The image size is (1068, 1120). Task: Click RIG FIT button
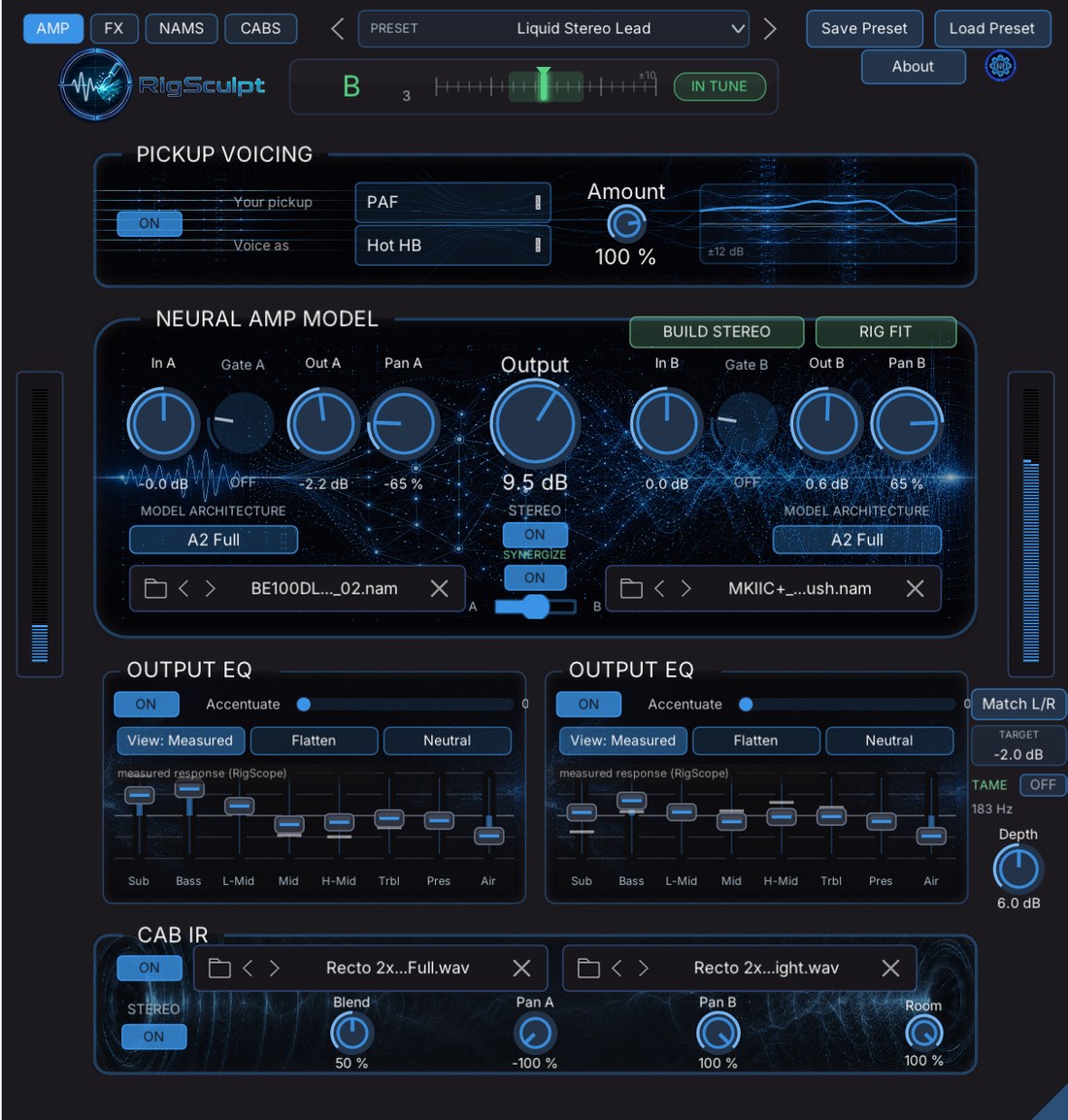[x=885, y=332]
